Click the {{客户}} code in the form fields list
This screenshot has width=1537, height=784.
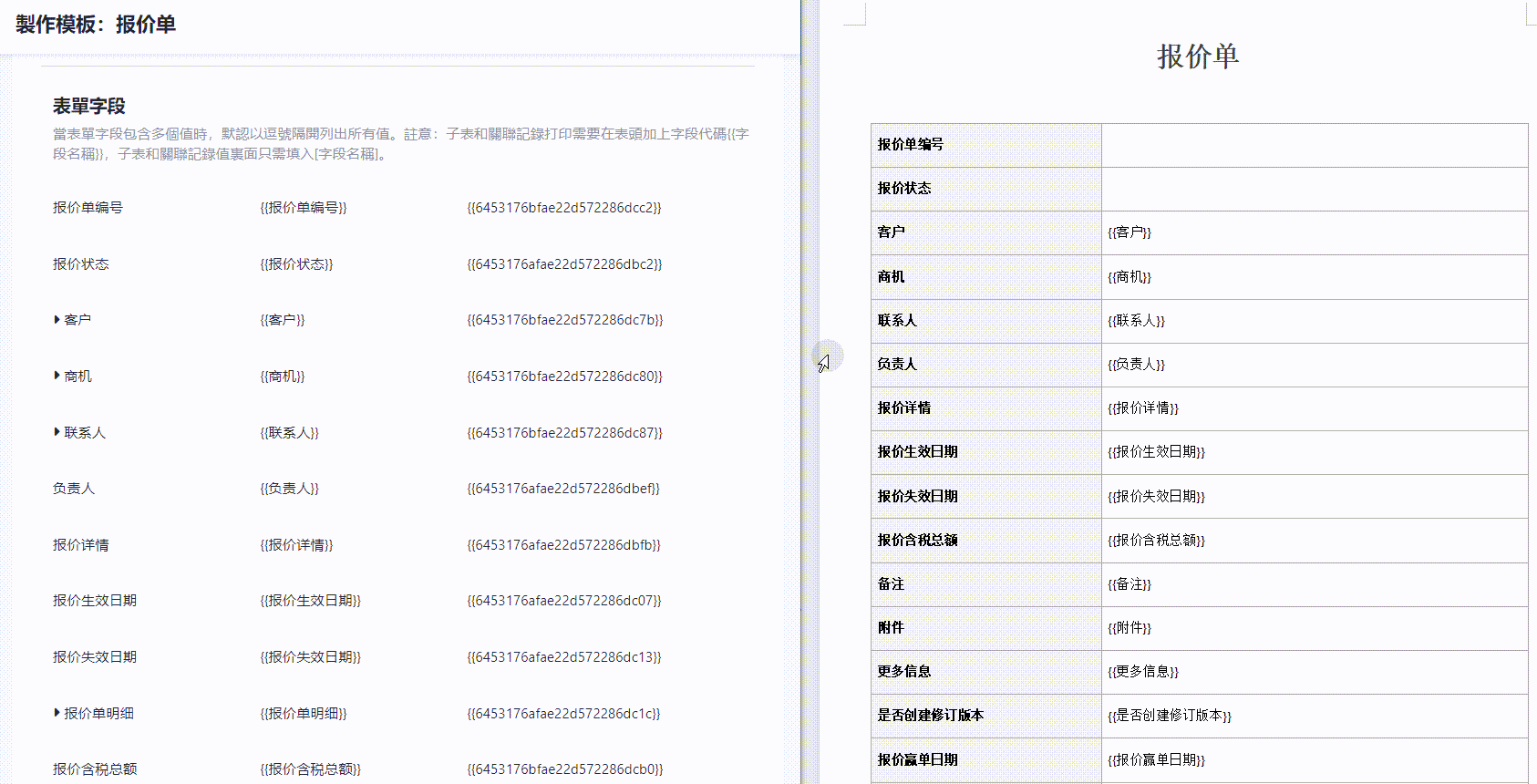(283, 320)
